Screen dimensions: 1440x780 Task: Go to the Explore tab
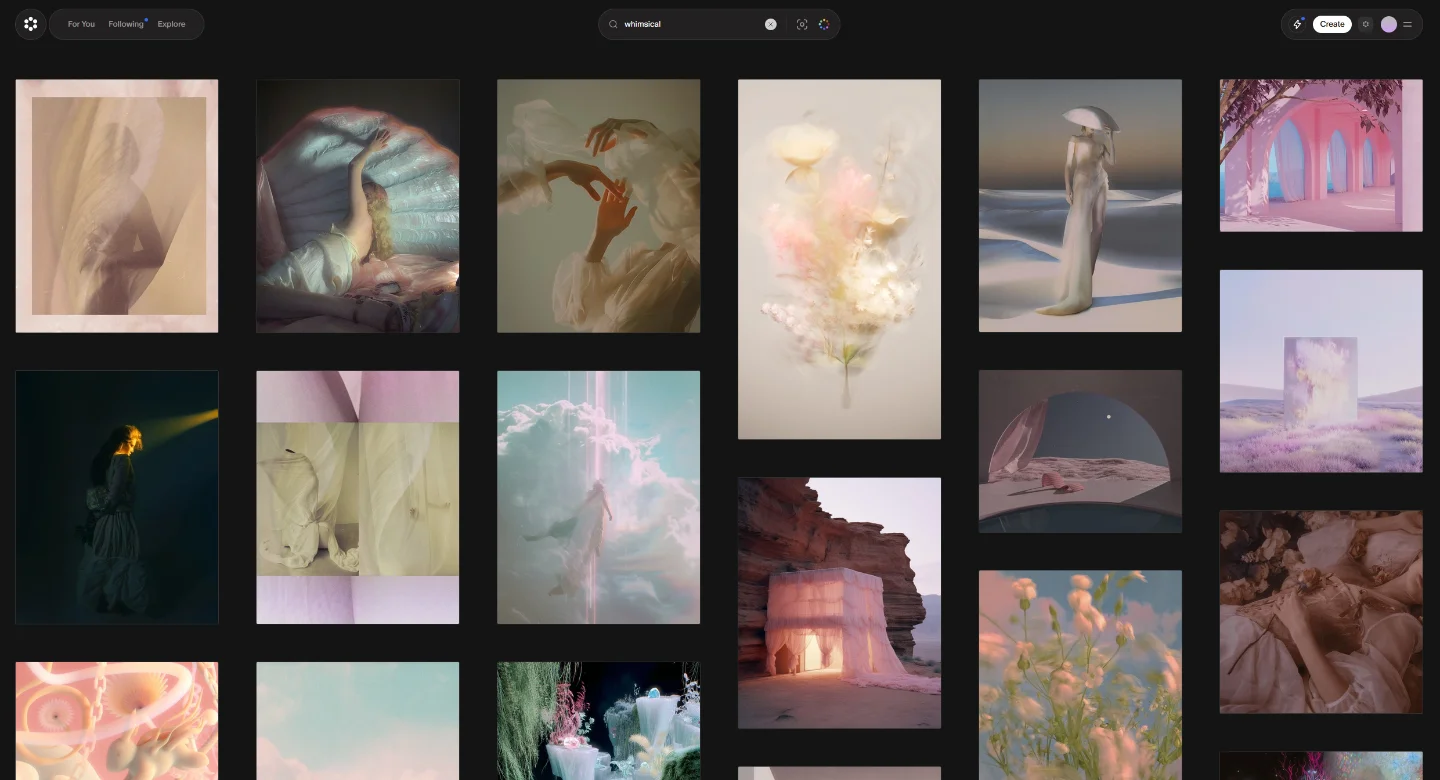[x=171, y=24]
